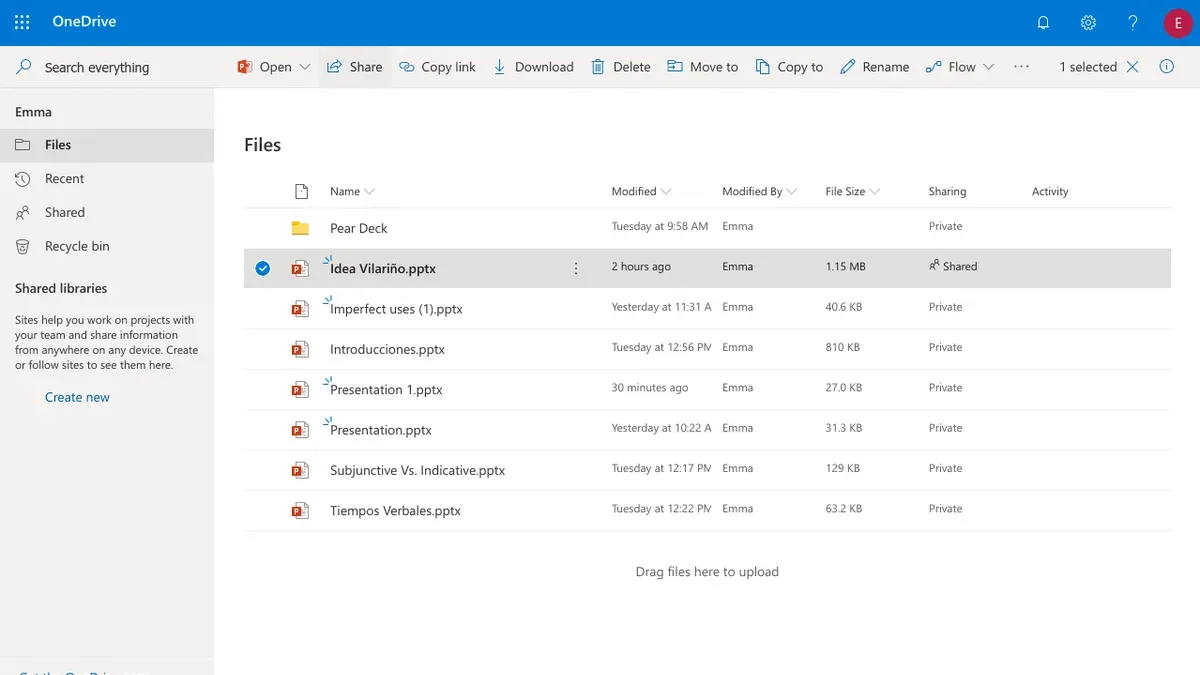Click the PowerPoint icon of Introducciones.pptx

tap(300, 349)
